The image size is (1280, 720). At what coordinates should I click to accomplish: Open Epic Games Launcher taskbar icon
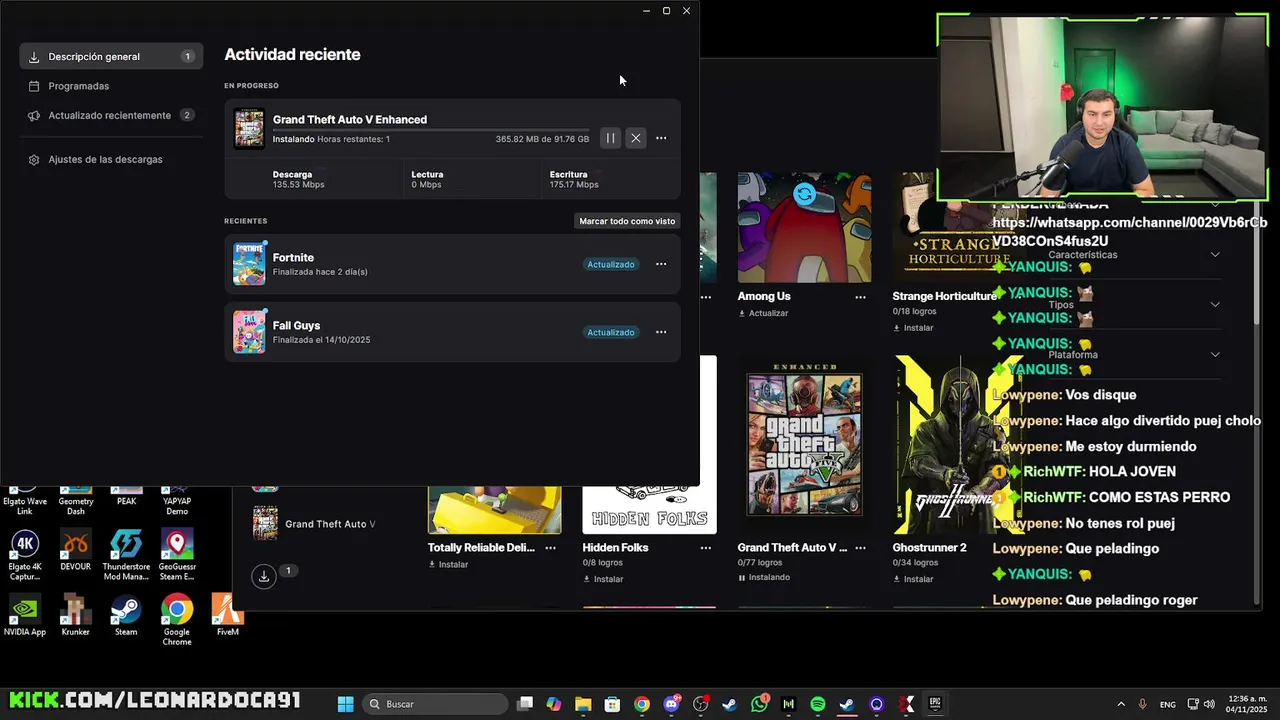point(935,704)
